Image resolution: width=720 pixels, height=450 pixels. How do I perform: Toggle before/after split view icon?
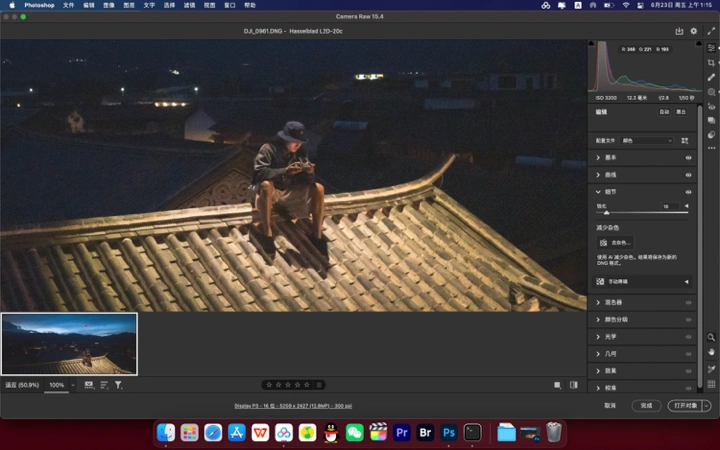(573, 385)
